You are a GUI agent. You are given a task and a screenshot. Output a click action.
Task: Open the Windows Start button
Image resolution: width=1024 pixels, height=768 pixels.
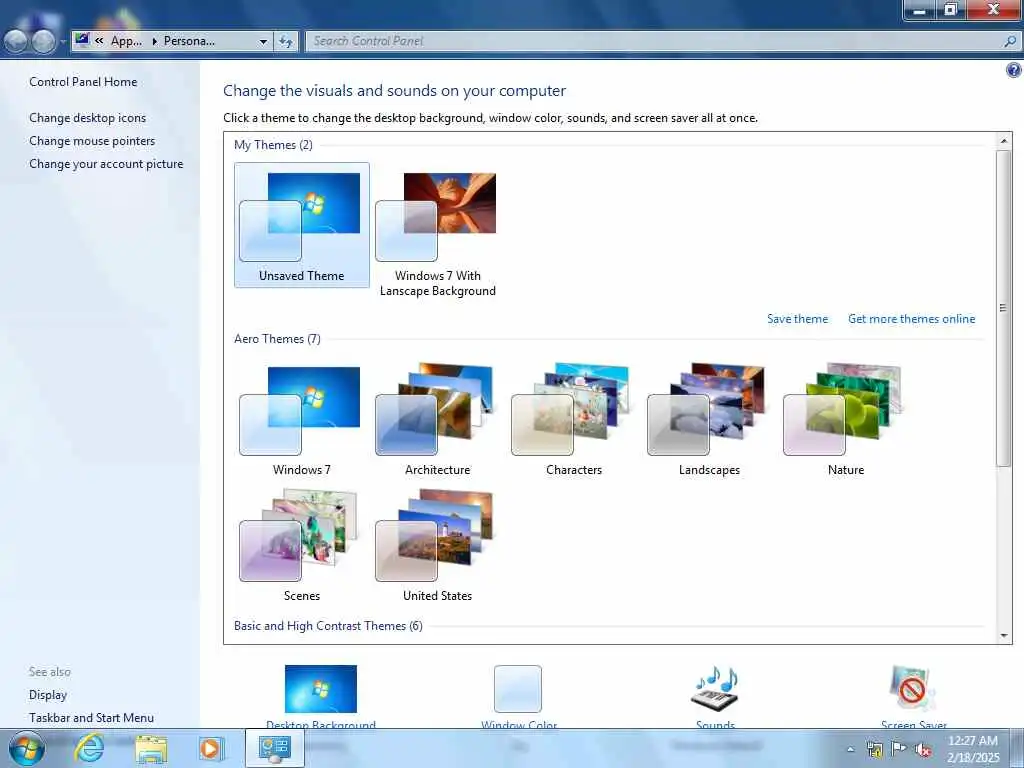26,748
